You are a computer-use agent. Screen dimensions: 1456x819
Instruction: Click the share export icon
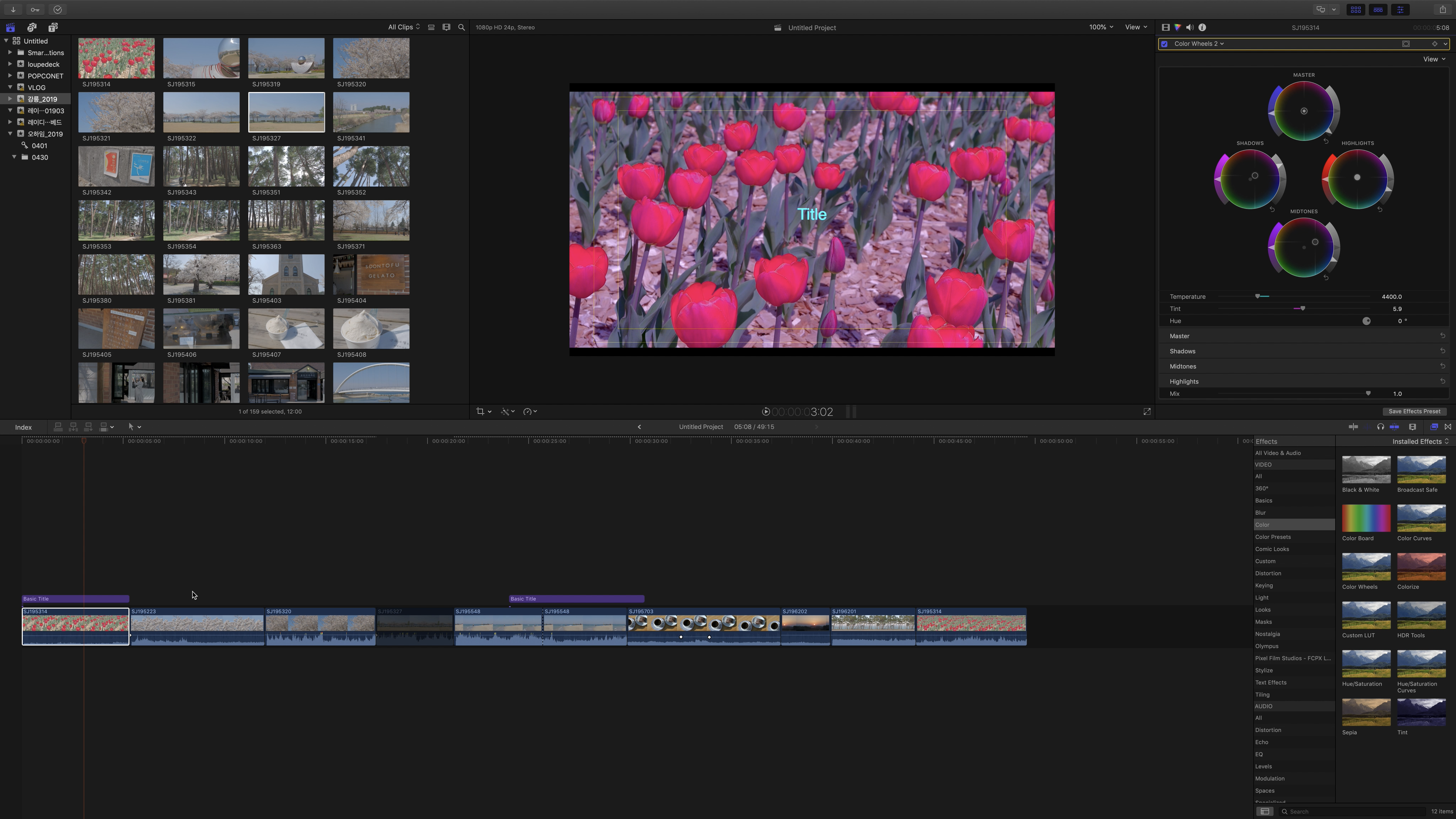(1442, 10)
